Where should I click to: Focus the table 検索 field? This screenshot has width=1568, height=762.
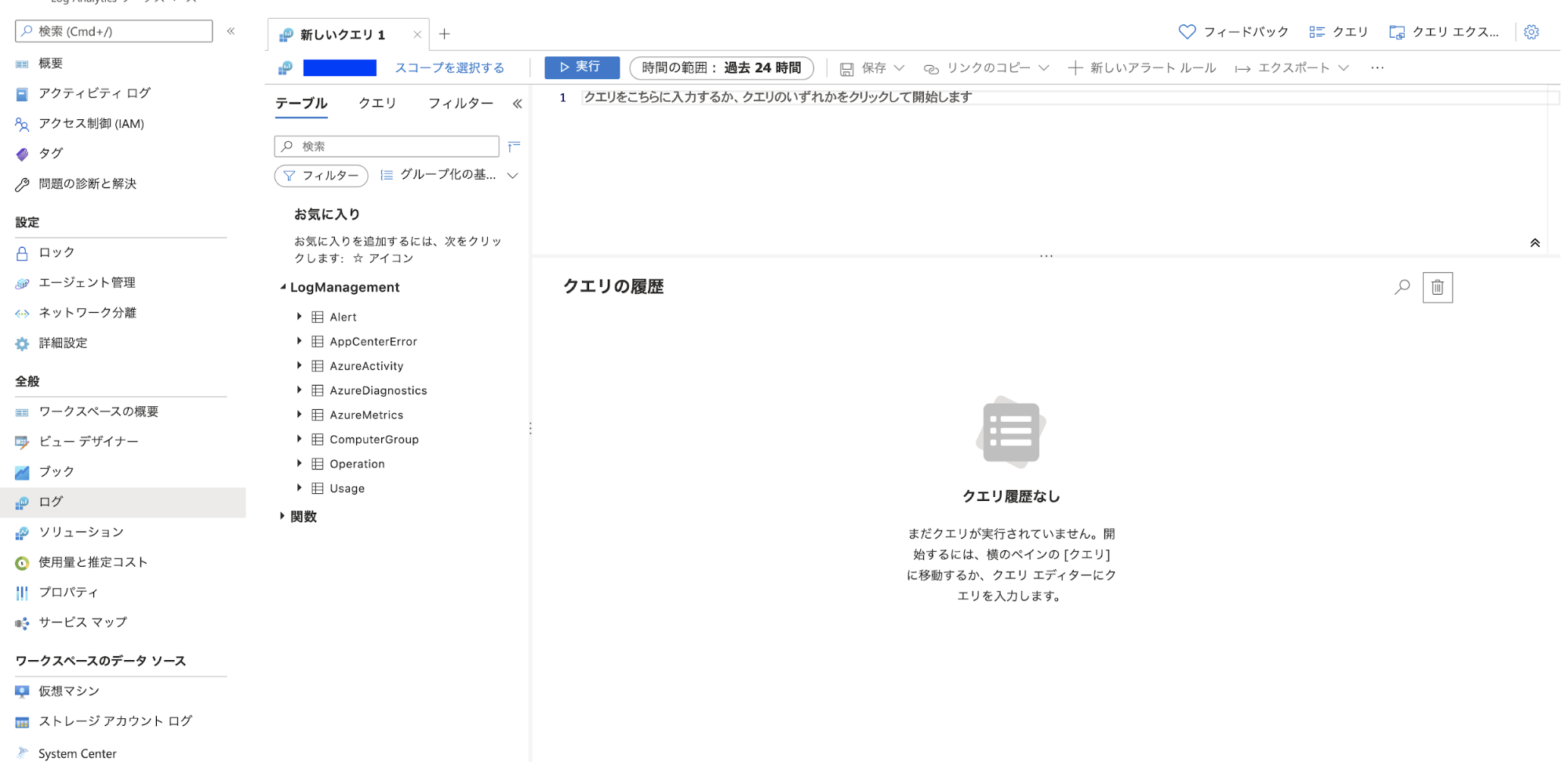tap(387, 147)
